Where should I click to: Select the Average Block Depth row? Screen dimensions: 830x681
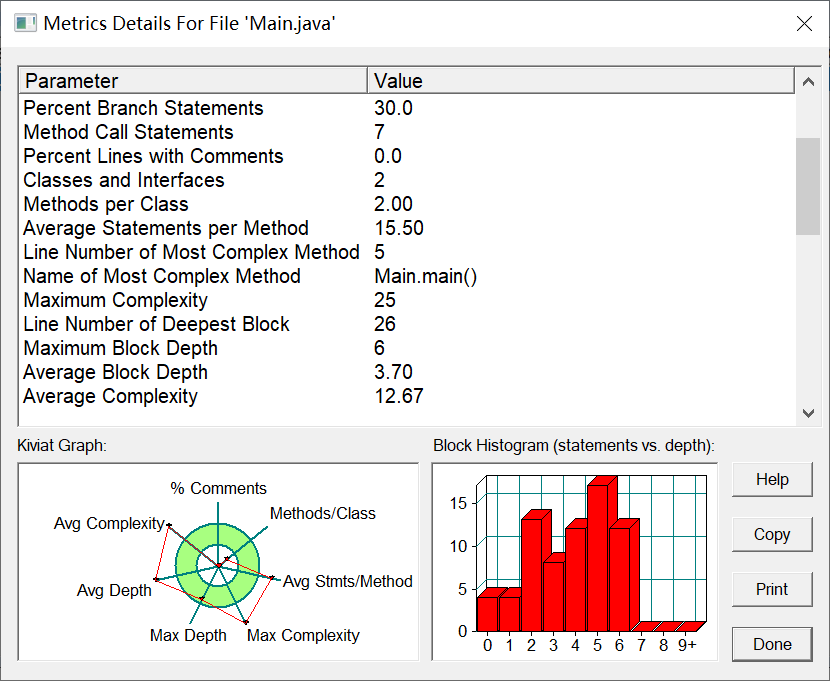407,372
